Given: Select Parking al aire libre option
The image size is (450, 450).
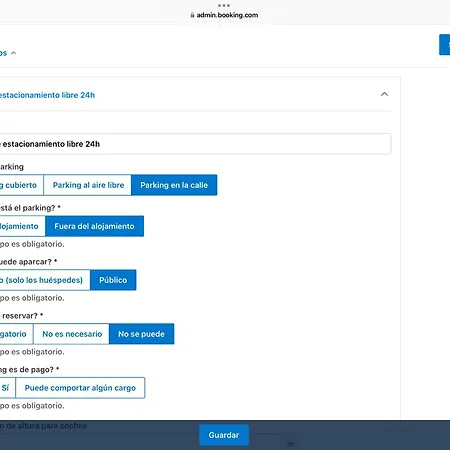Looking at the screenshot, I should tap(88, 185).
